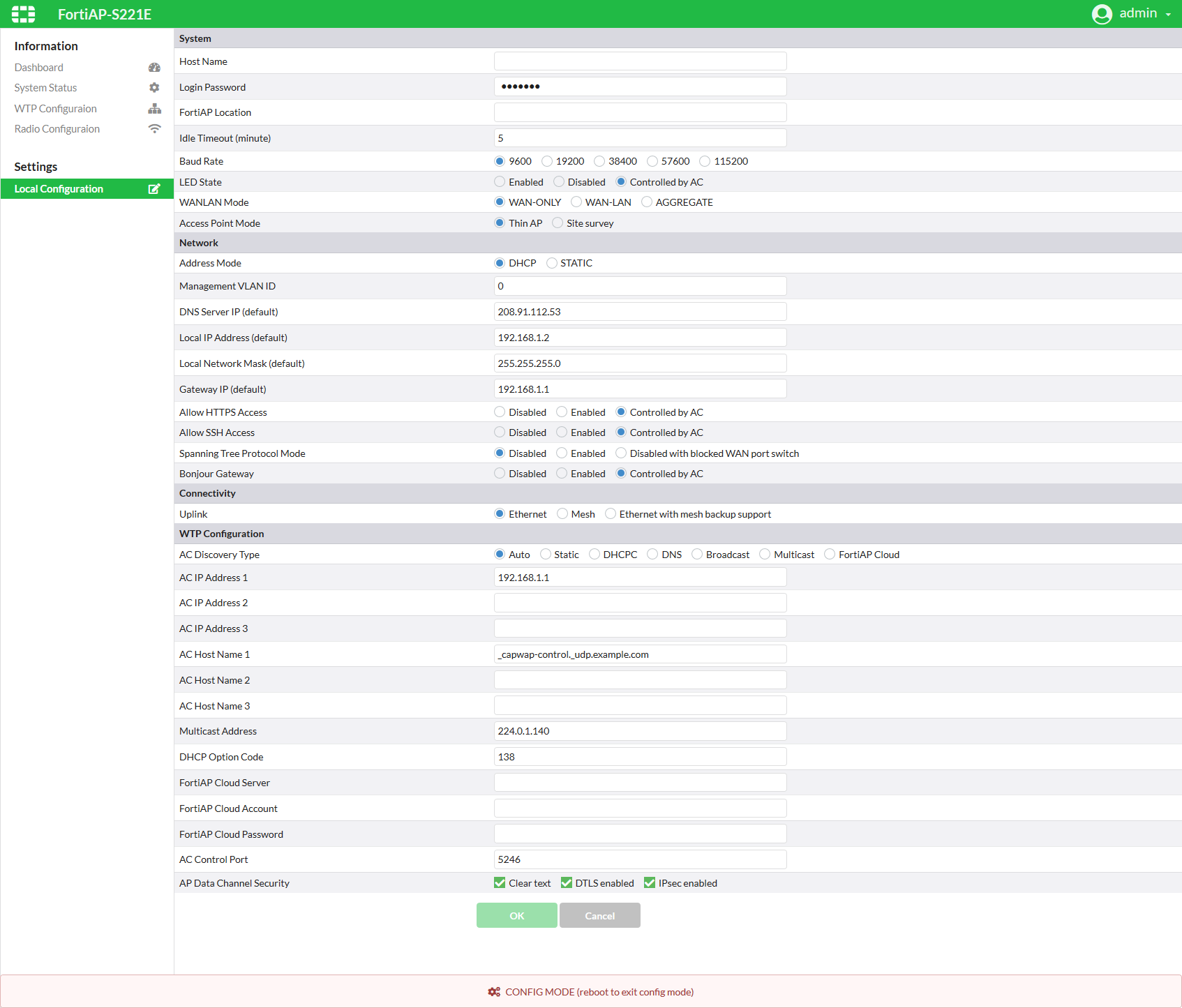The image size is (1182, 1008).
Task: Set AC Discovery Type to Static
Action: click(546, 555)
